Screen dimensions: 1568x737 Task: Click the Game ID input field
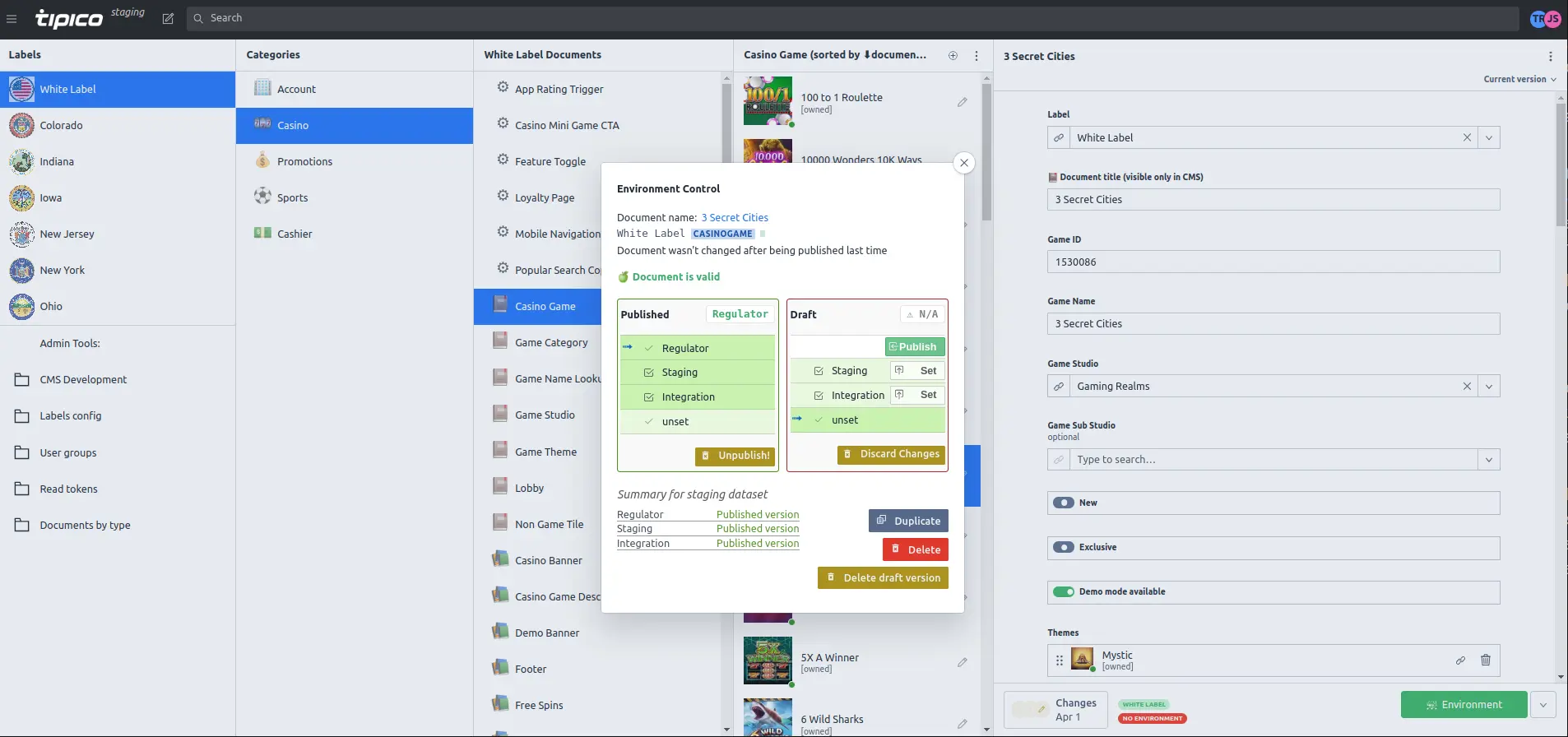click(1273, 262)
